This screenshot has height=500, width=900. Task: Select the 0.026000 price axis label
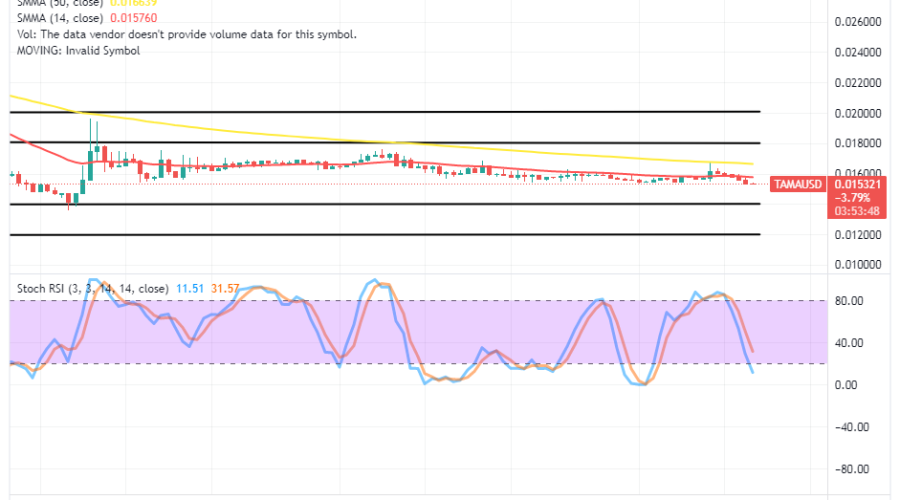coord(858,22)
